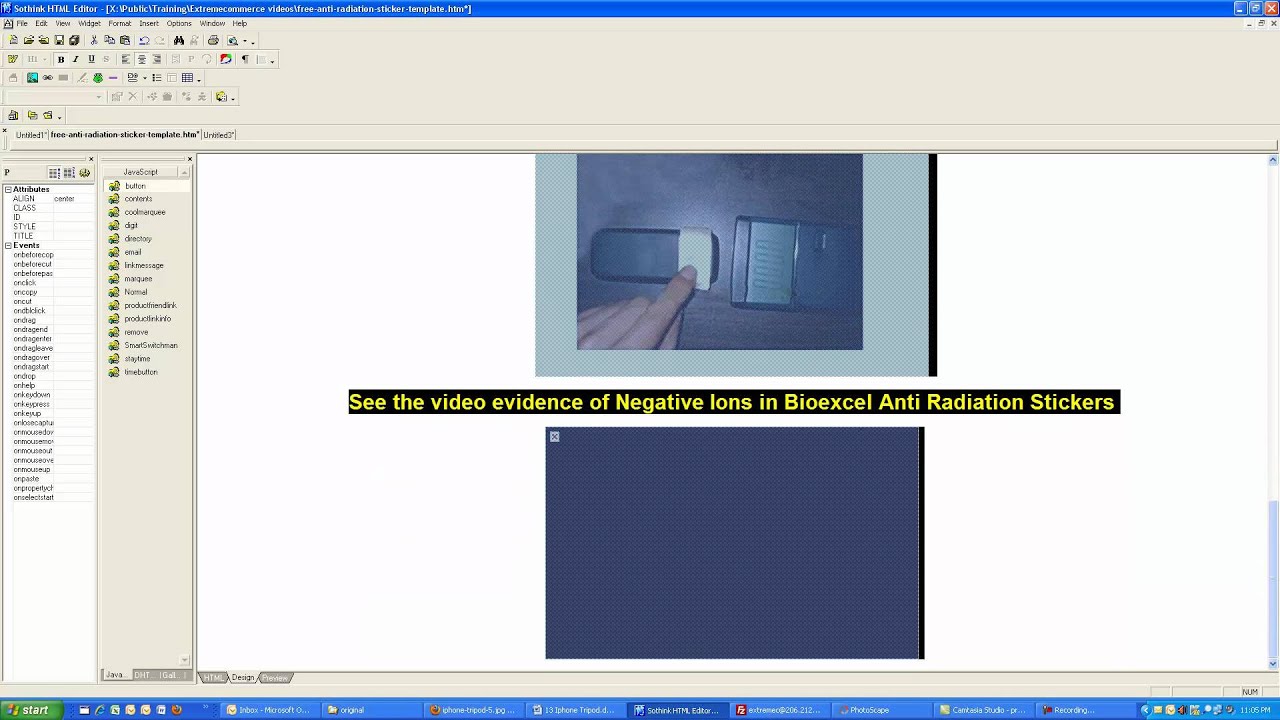Screen dimensions: 1280x720
Task: Click the phone video thumbnail image
Action: coord(720,252)
